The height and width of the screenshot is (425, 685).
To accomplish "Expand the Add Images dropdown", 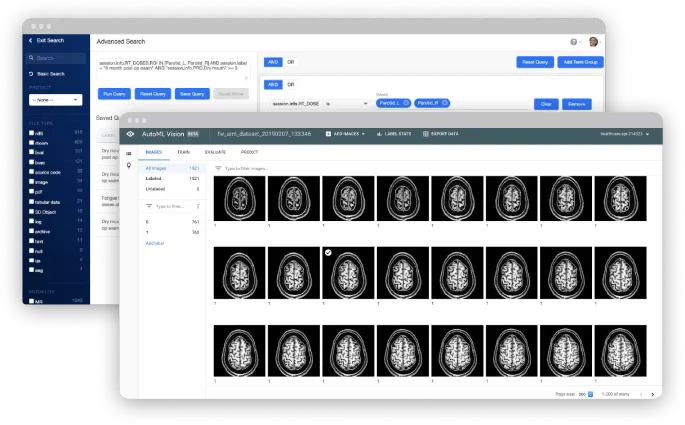I will 349,134.
